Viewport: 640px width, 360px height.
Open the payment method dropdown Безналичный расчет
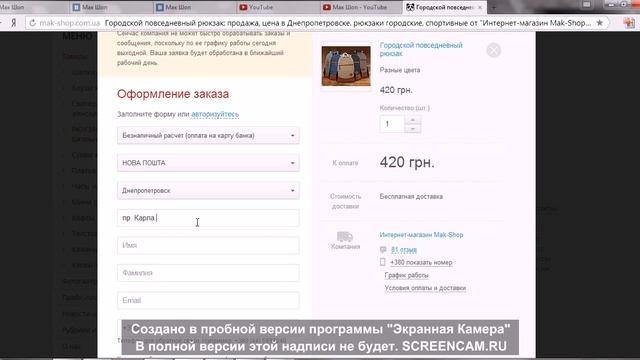208,136
